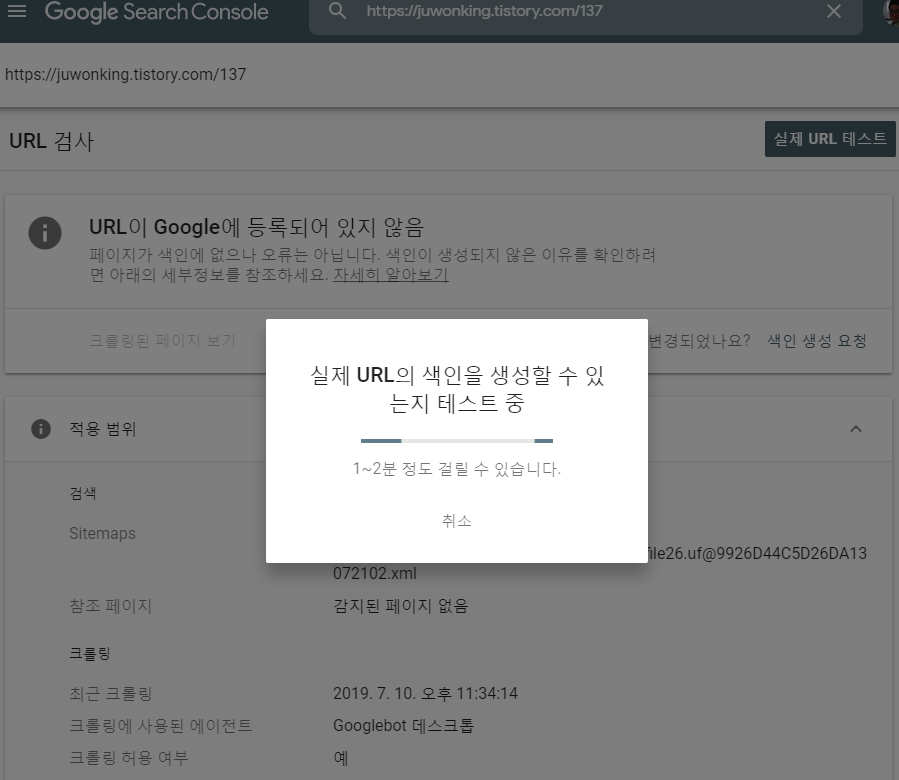Click the 실제 URL 테스트 button

830,139
